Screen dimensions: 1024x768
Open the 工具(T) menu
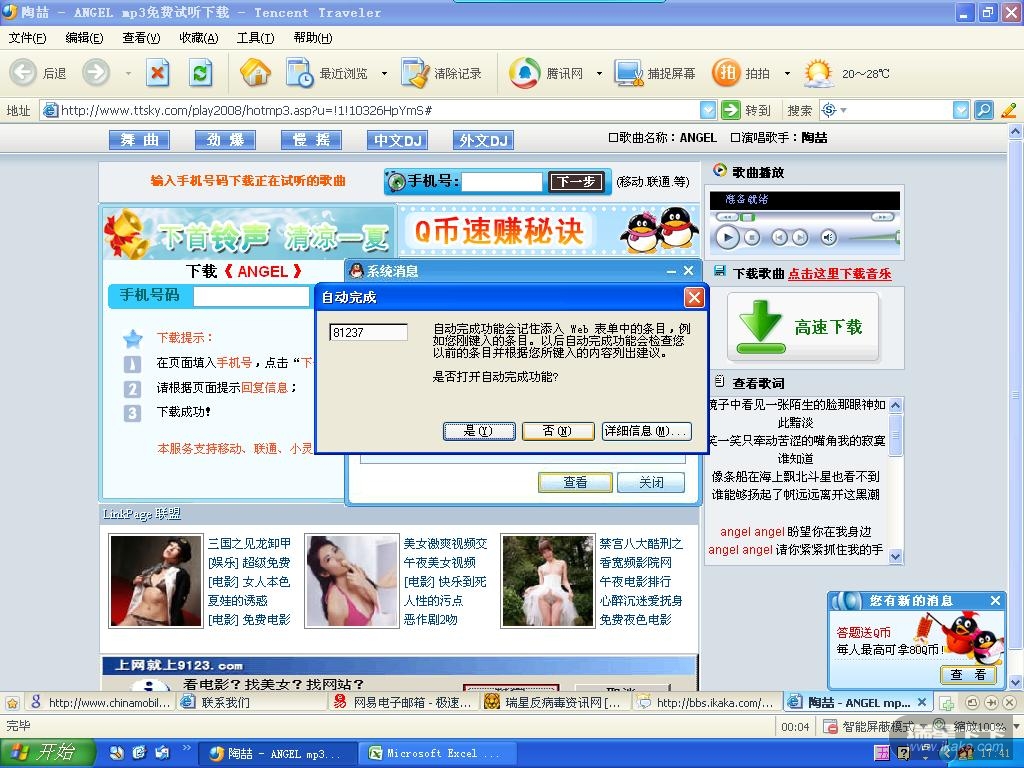click(255, 38)
